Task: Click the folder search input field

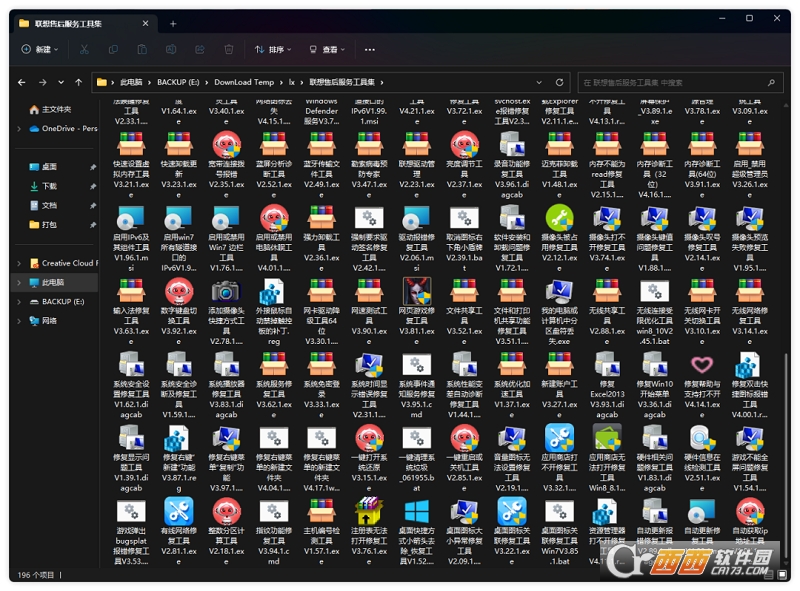Action: (x=680, y=82)
